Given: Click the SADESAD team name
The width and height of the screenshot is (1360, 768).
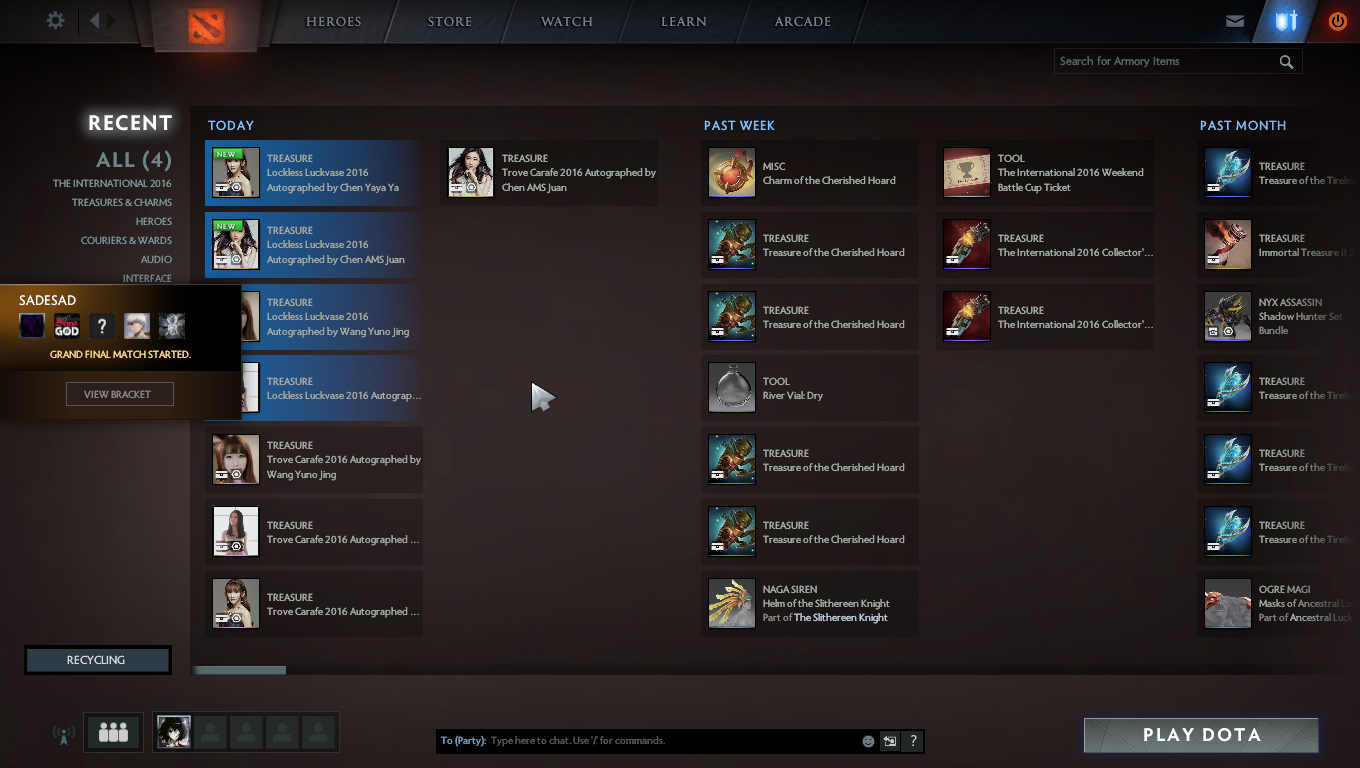Looking at the screenshot, I should pyautogui.click(x=47, y=301).
